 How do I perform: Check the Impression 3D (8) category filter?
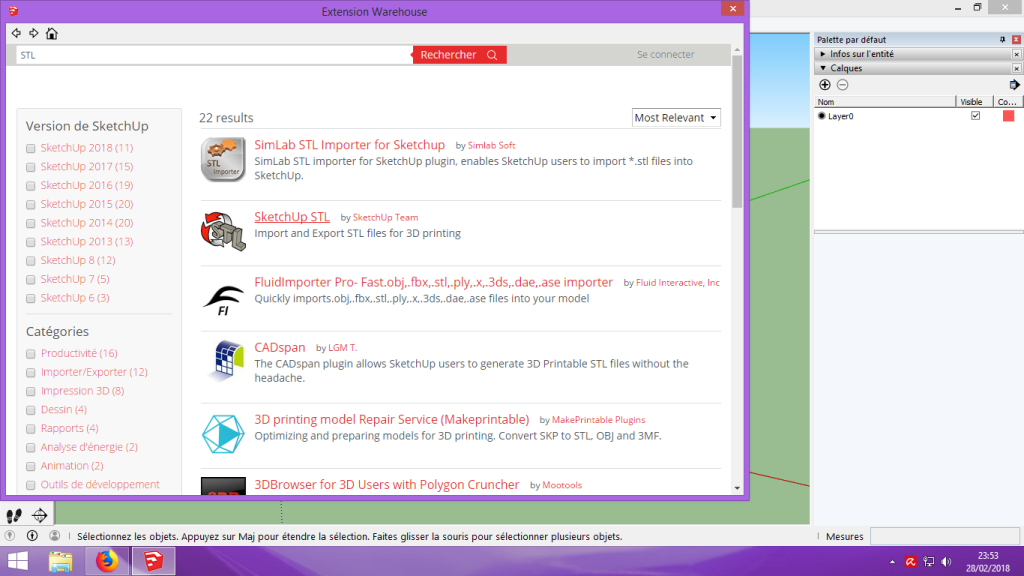(31, 392)
